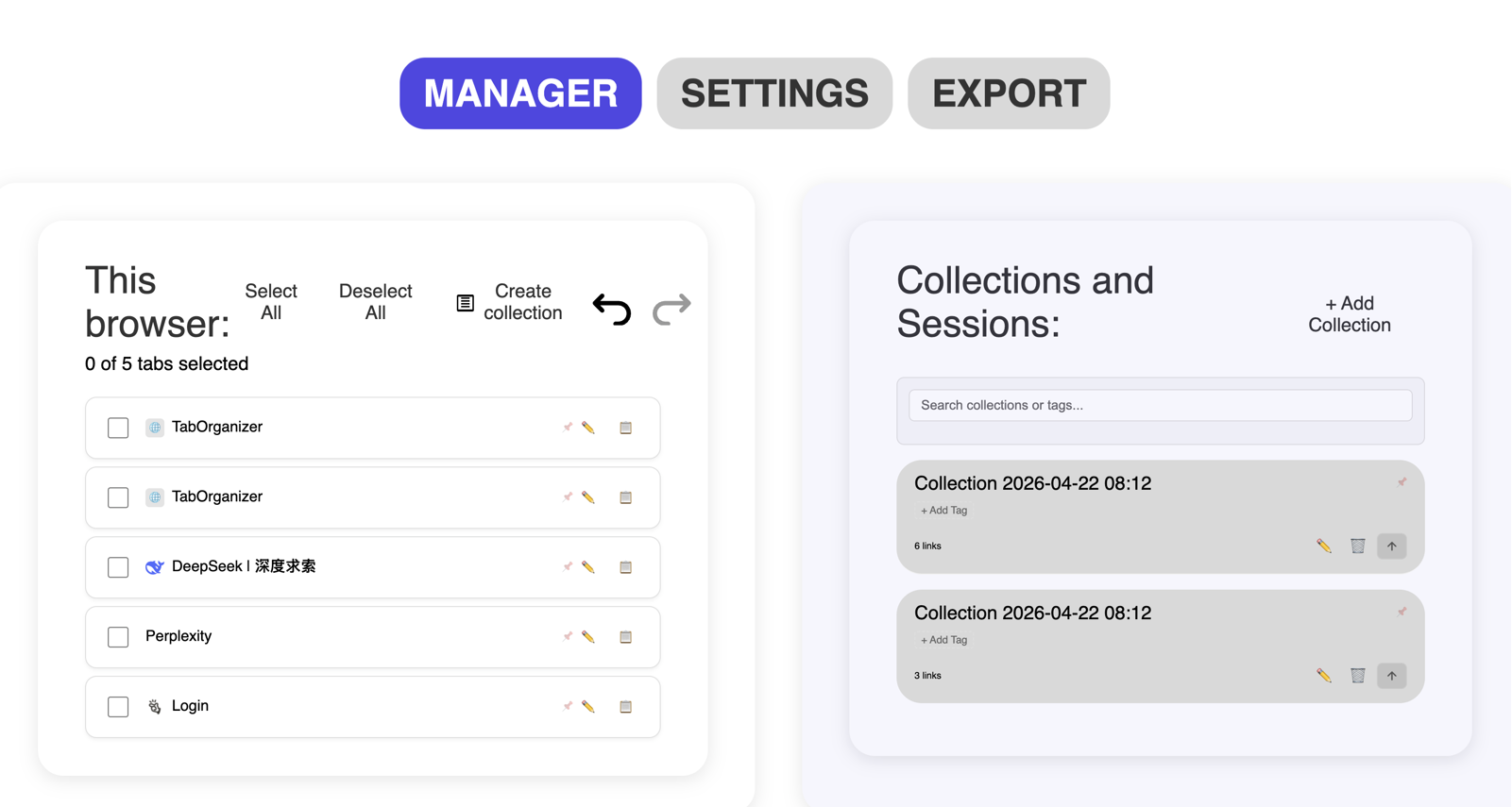This screenshot has height=807, width=1512.
Task: Pin the Login tab
Action: [x=568, y=706]
